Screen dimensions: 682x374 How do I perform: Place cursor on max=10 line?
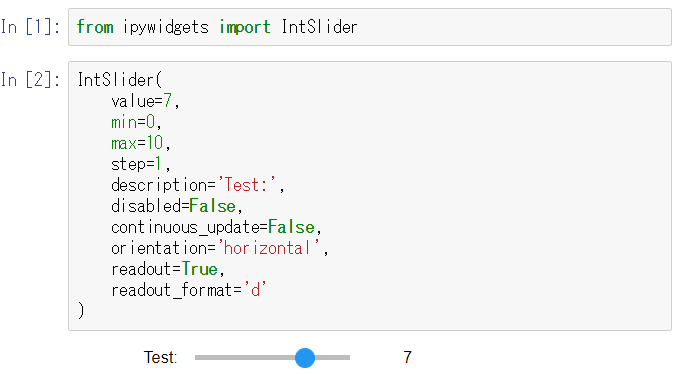140,143
